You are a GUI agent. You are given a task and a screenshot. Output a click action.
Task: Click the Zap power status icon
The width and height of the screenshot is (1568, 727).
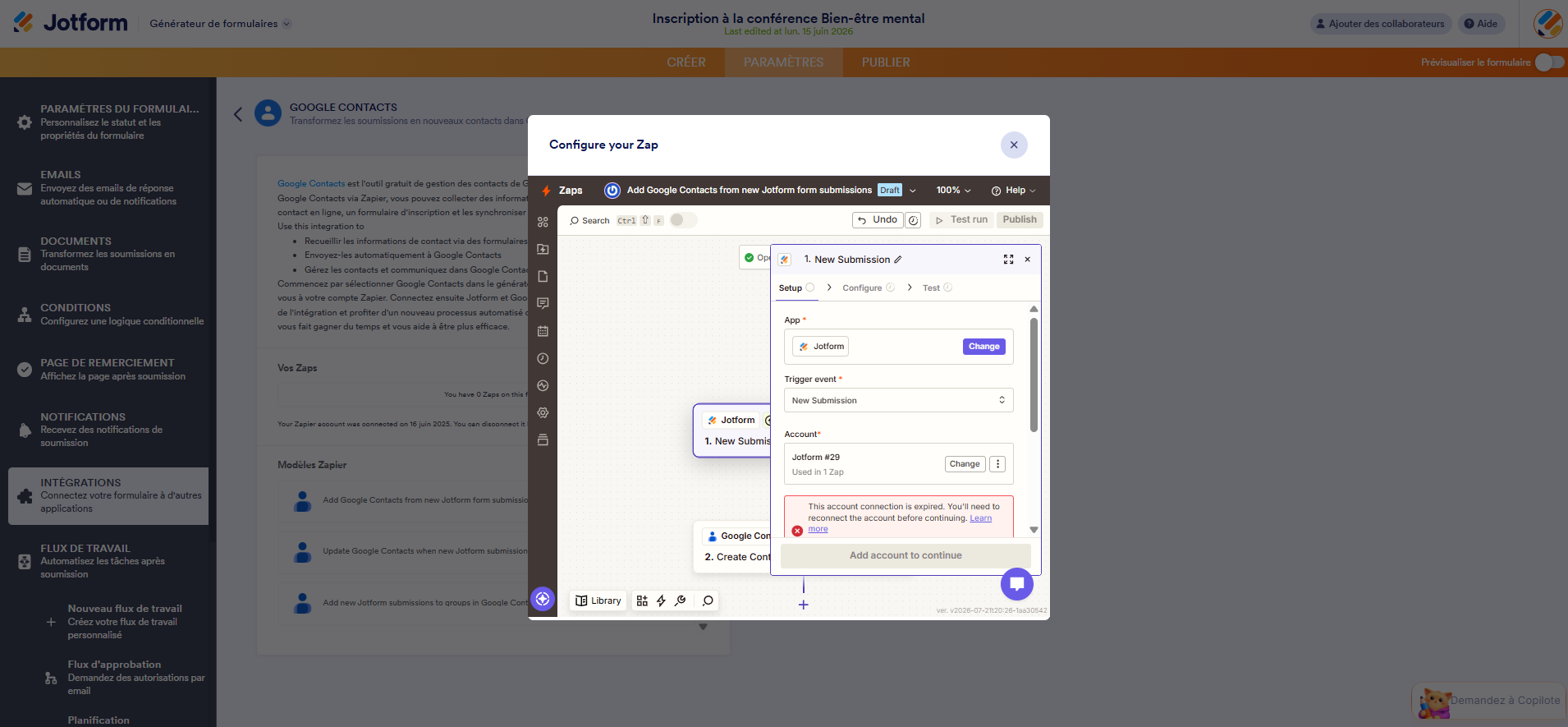click(x=612, y=191)
